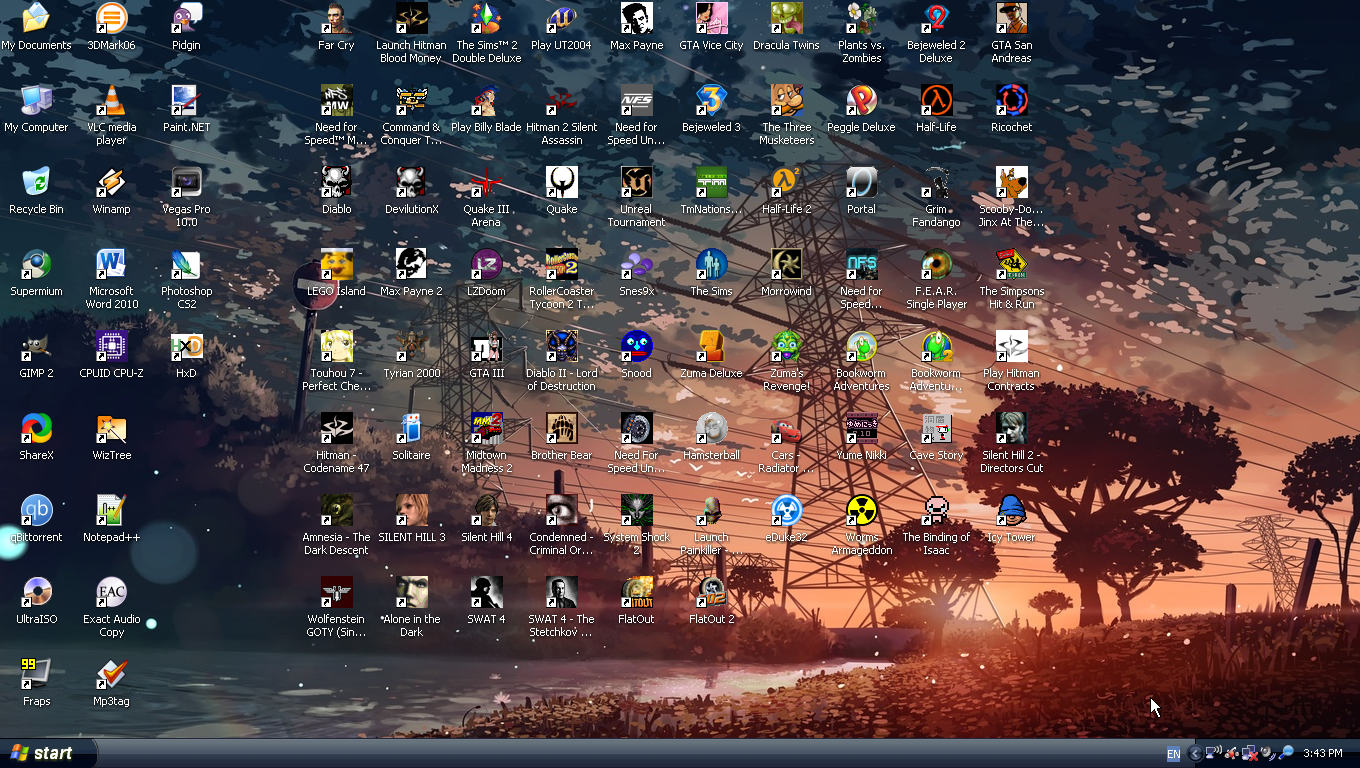Launch the Supermium browser icon
This screenshot has height=768, width=1360.
click(x=36, y=264)
